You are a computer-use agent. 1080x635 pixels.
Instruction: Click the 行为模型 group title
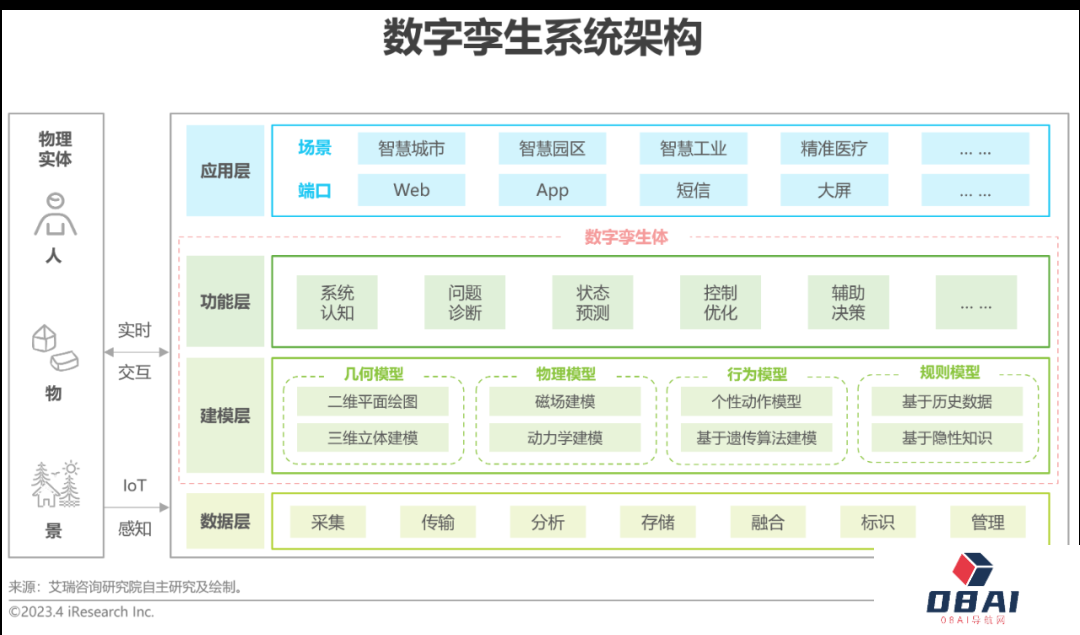coord(757,374)
